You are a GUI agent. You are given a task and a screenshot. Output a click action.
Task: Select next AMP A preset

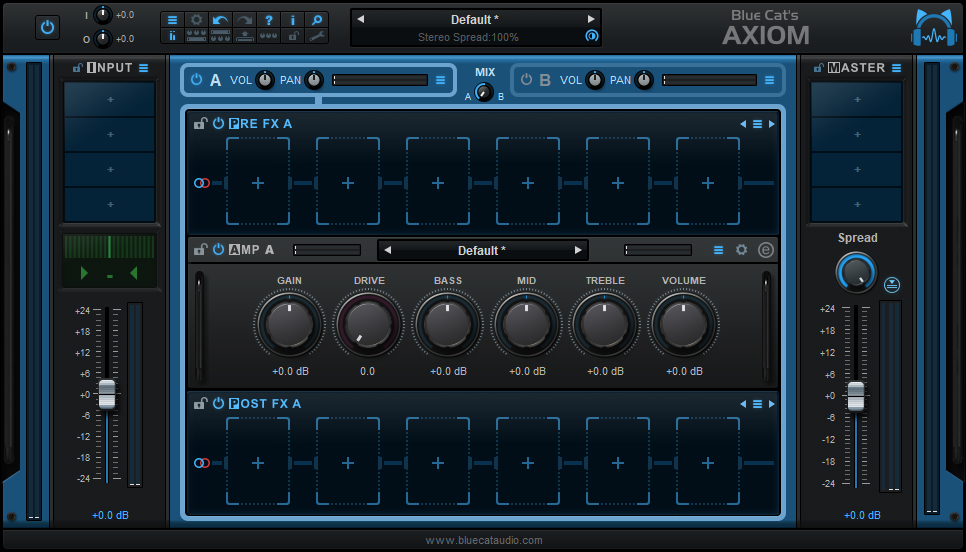[x=578, y=250]
